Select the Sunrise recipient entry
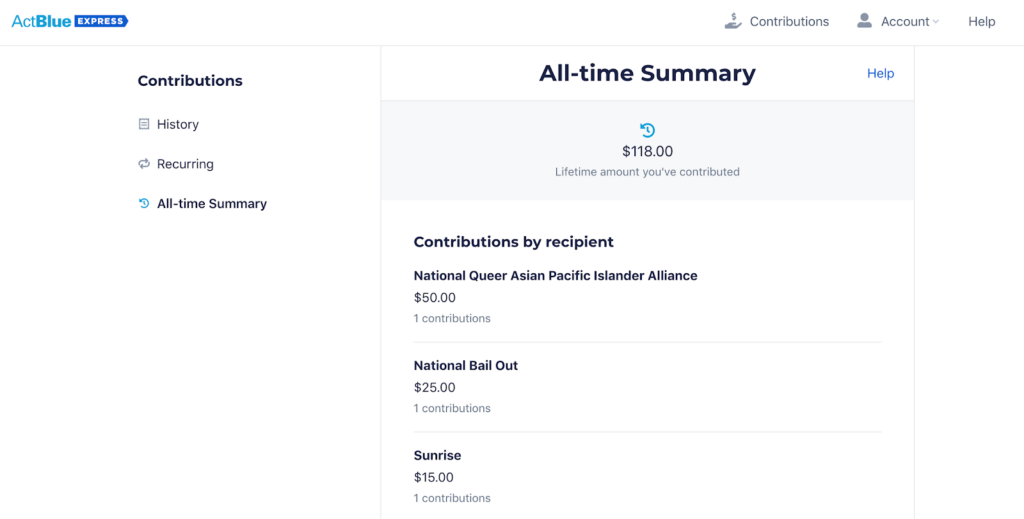Image resolution: width=1024 pixels, height=519 pixels. [437, 455]
